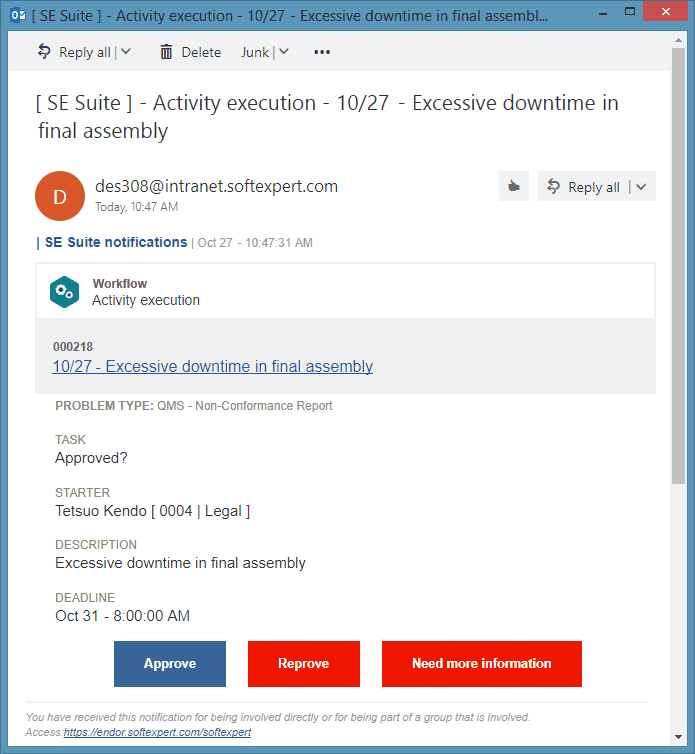This screenshot has height=754, width=695.
Task: Expand the reply options chevron near sender
Action: [x=641, y=187]
